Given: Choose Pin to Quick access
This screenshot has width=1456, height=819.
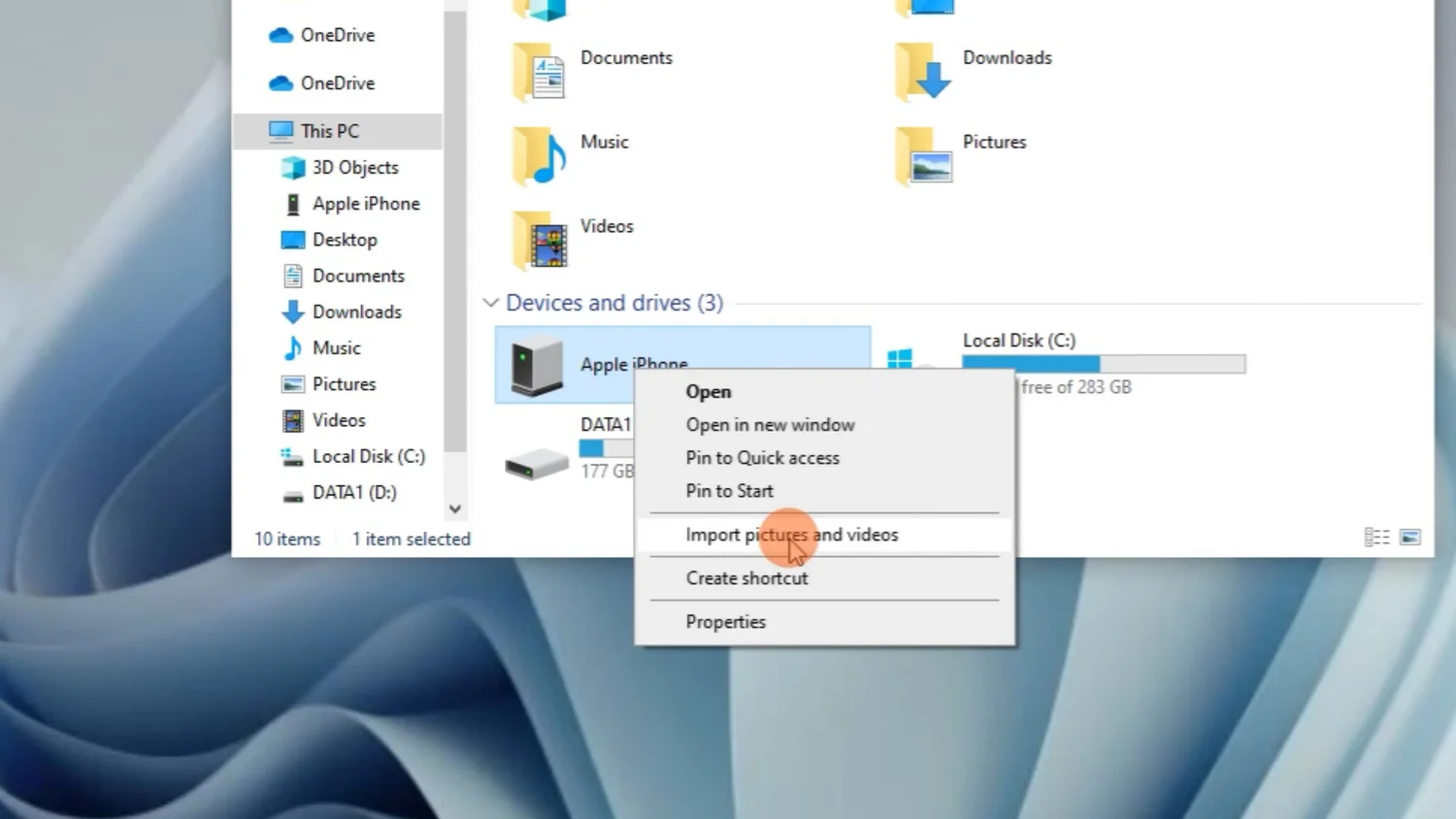Looking at the screenshot, I should (x=823, y=457).
